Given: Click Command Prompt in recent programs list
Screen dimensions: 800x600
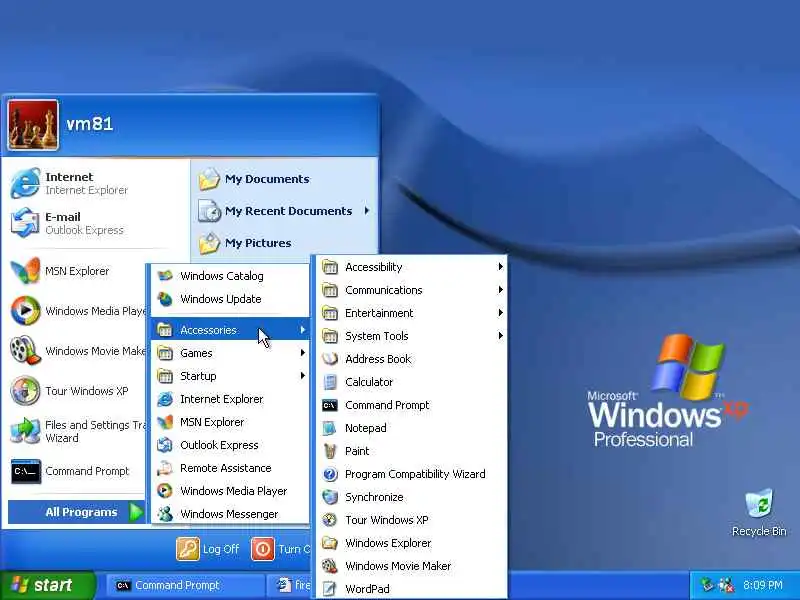Looking at the screenshot, I should [77, 471].
